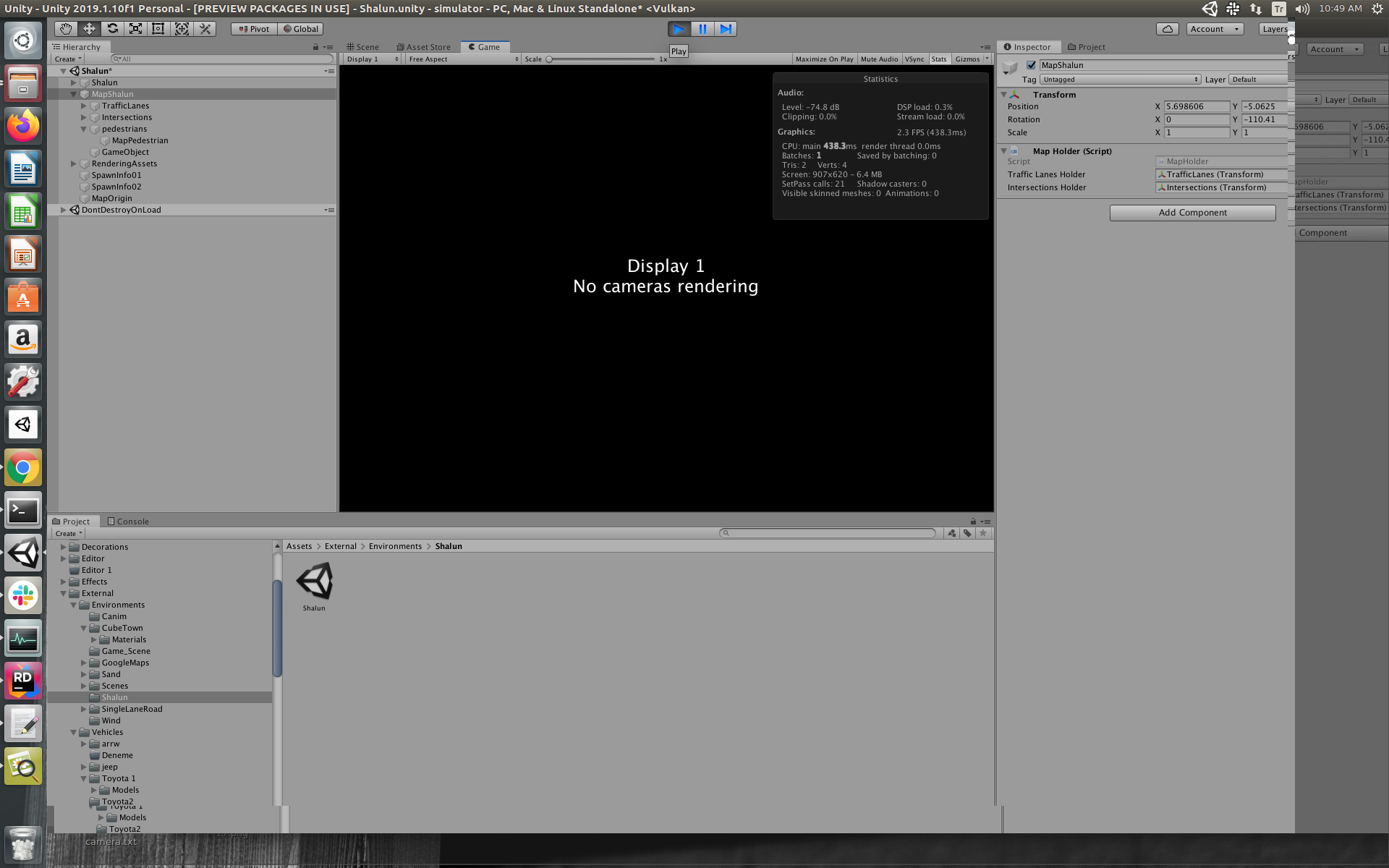The height and width of the screenshot is (868, 1389).
Task: Click the Add Component button
Action: (x=1192, y=212)
